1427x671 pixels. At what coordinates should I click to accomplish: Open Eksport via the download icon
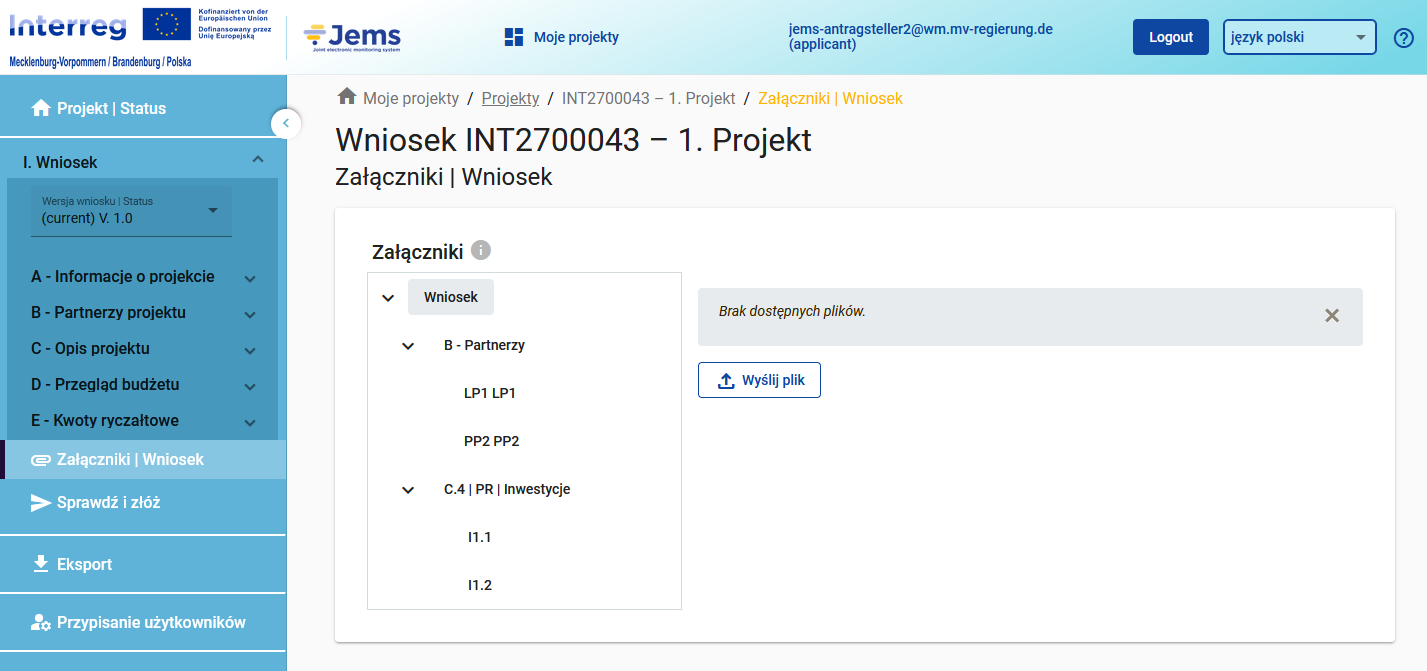point(41,564)
